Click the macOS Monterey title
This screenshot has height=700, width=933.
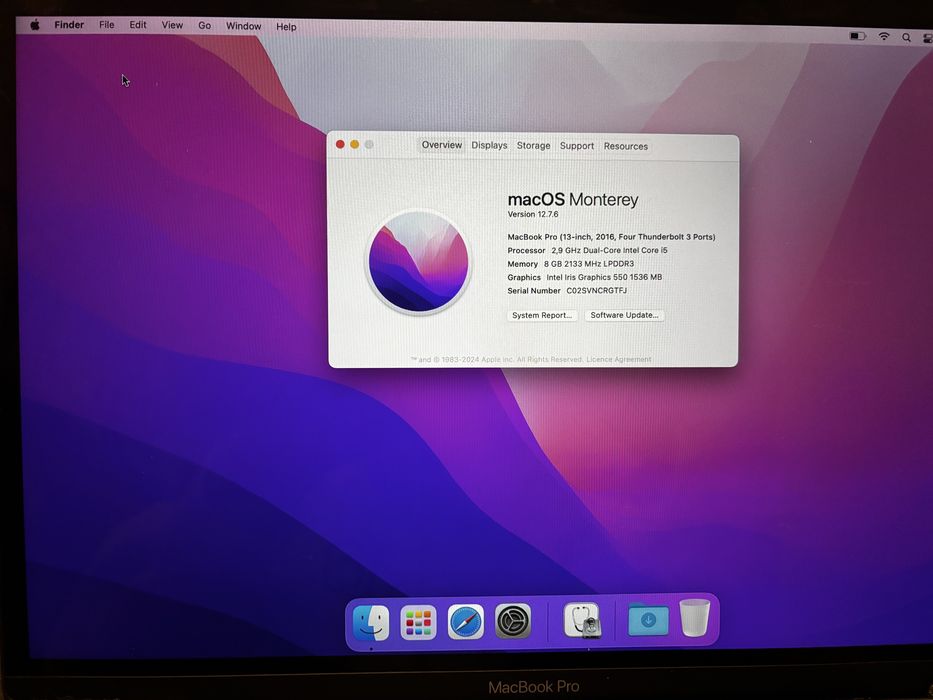point(572,199)
